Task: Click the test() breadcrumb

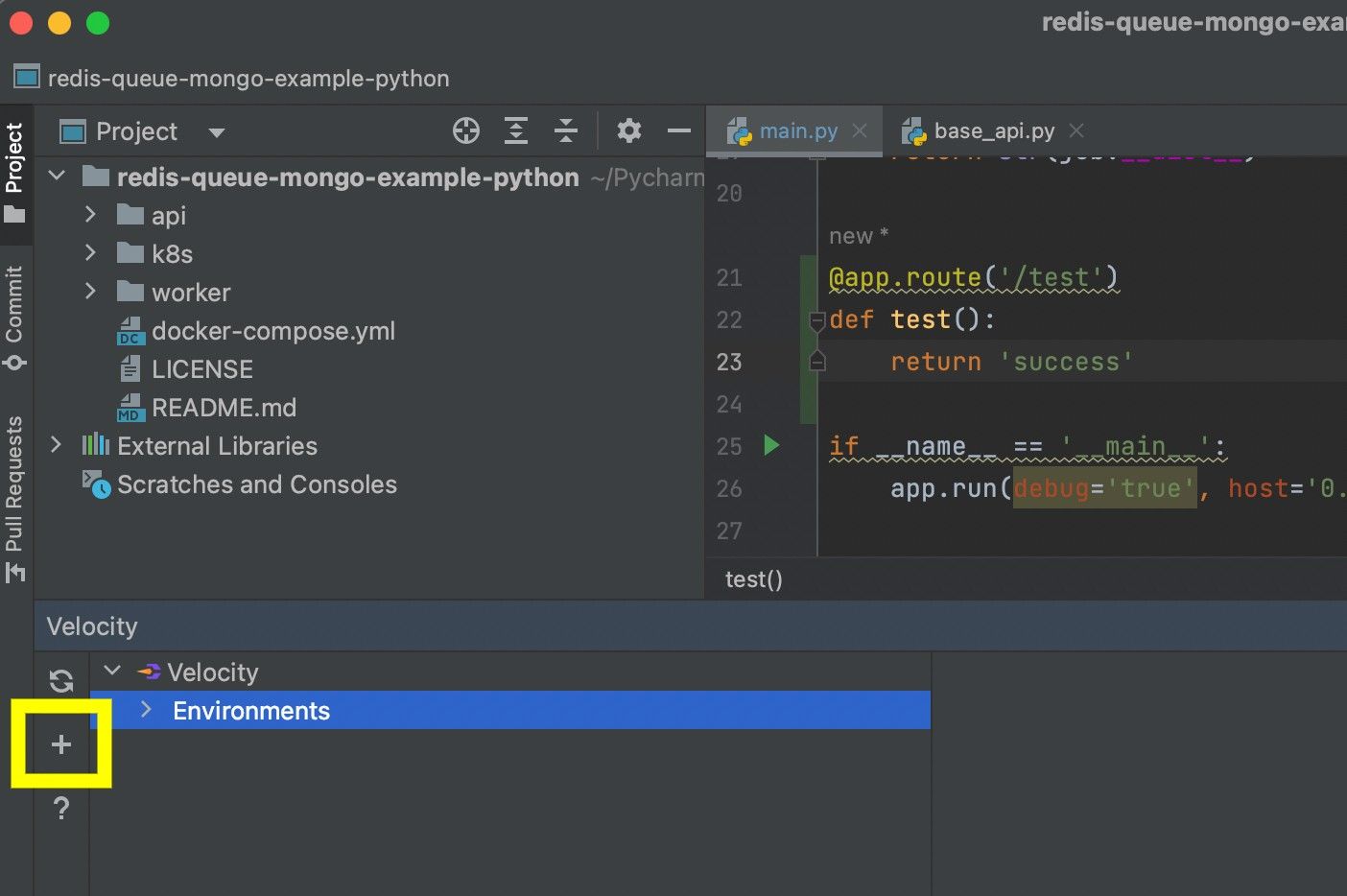Action: coord(754,579)
